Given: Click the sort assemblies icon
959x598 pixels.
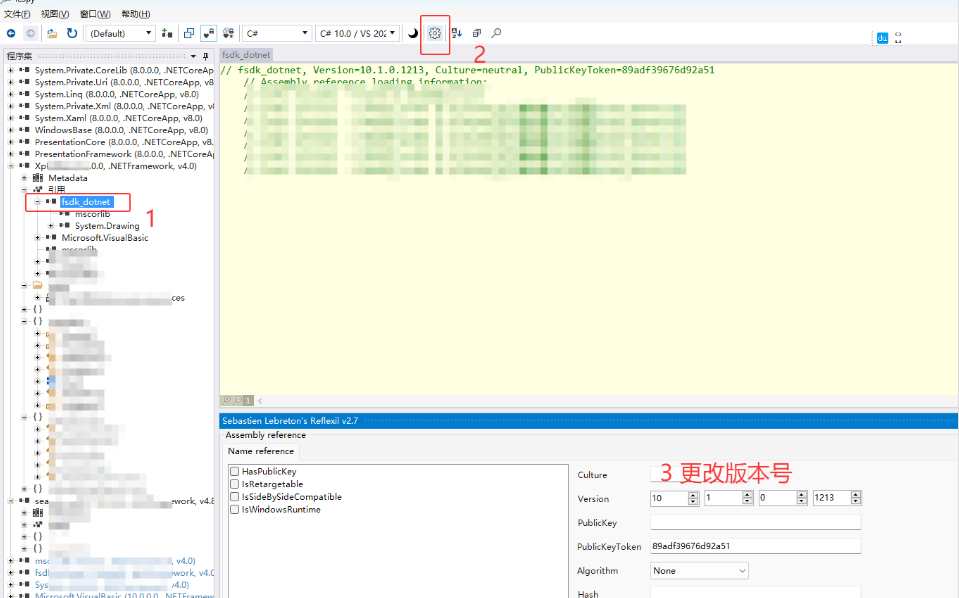Looking at the screenshot, I should point(456,33).
